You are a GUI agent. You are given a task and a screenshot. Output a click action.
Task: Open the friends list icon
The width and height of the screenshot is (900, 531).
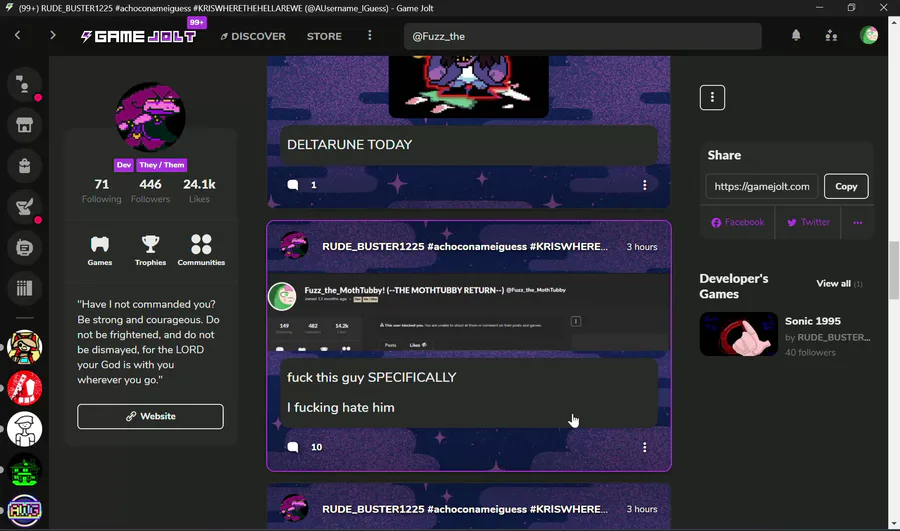pos(831,36)
